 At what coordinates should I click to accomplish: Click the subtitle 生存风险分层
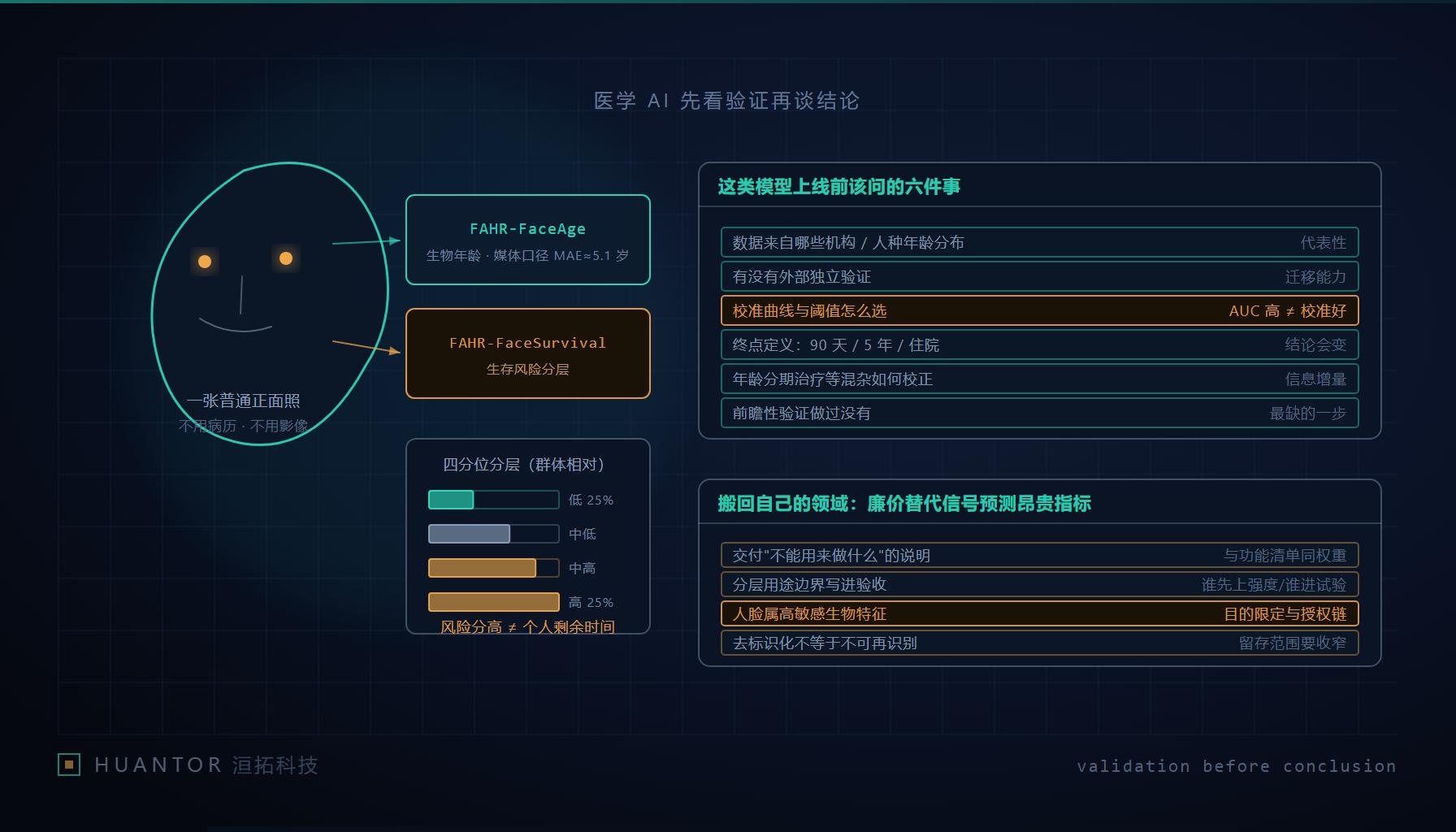tap(528, 370)
